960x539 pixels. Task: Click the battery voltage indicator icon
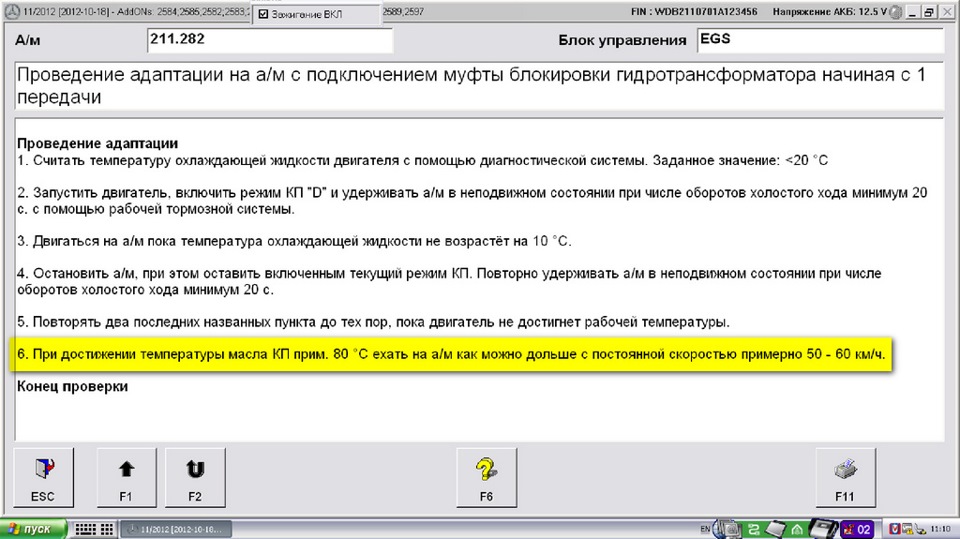(x=895, y=12)
